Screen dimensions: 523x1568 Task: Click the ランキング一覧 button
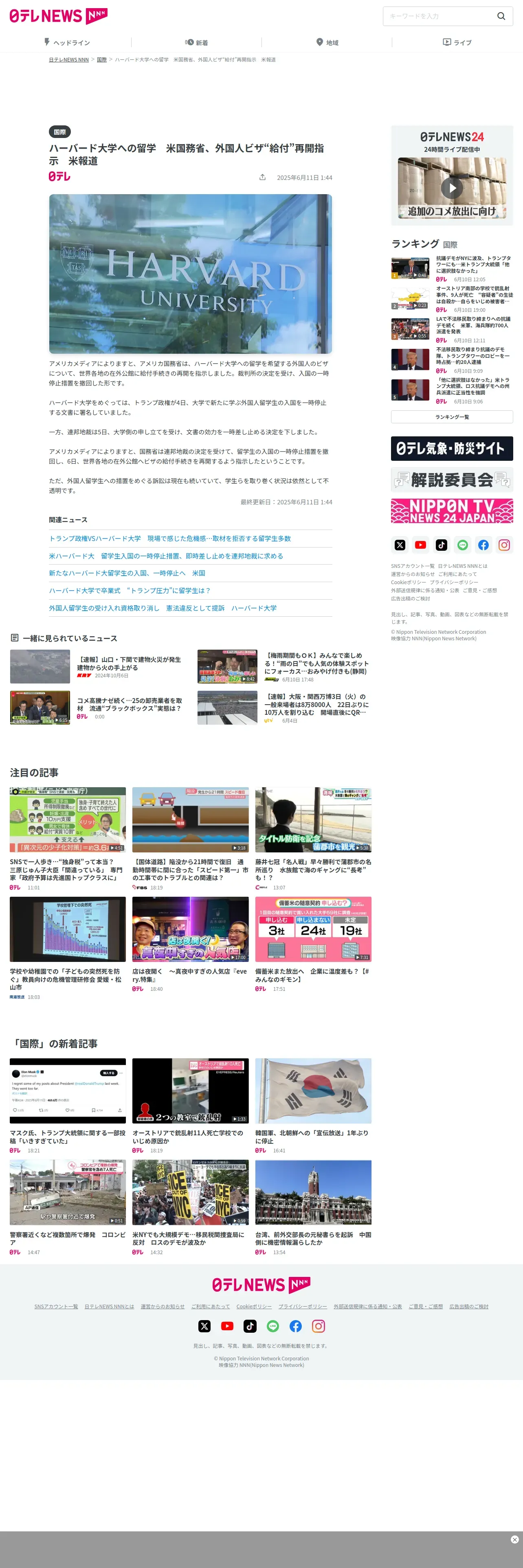(452, 417)
